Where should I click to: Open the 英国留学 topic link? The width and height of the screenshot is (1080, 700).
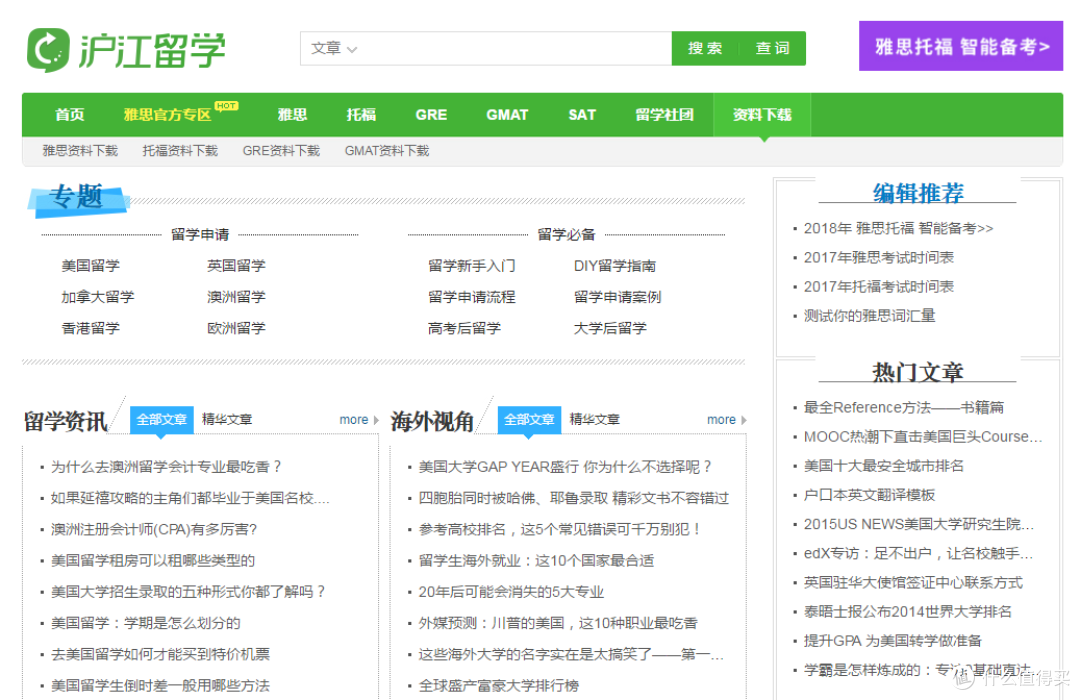(x=236, y=266)
